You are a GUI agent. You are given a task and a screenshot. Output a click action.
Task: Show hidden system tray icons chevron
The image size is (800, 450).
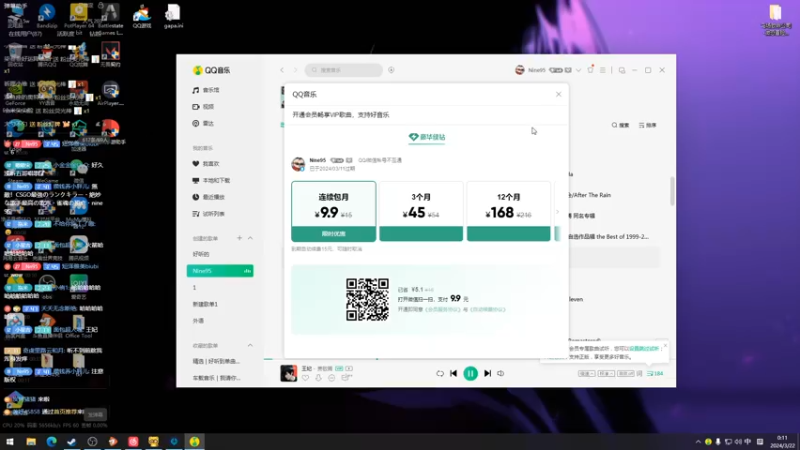pos(698,442)
